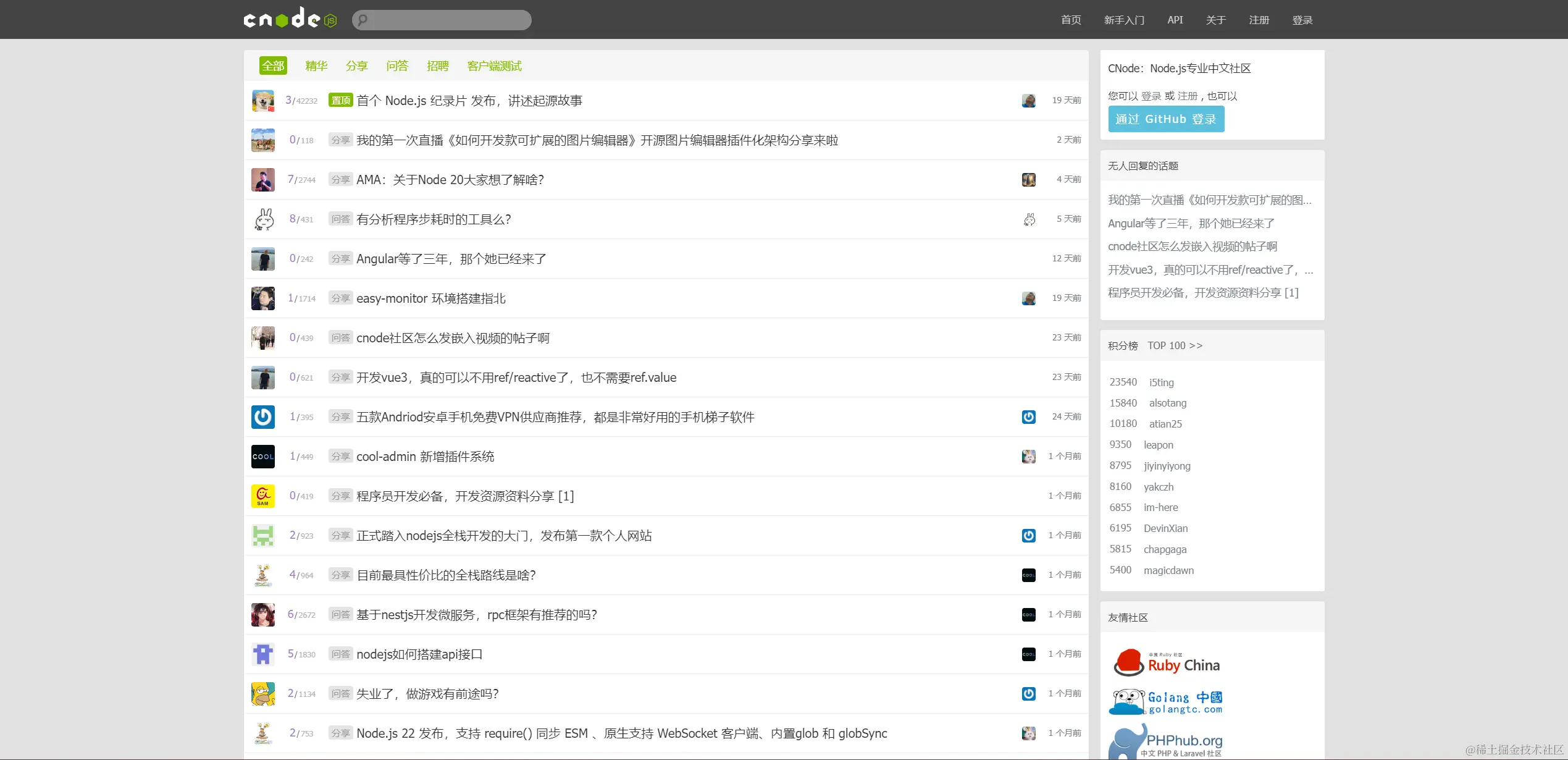Image resolution: width=1568 pixels, height=760 pixels.
Task: Open the cool-admin author's black avatar
Action: click(262, 457)
